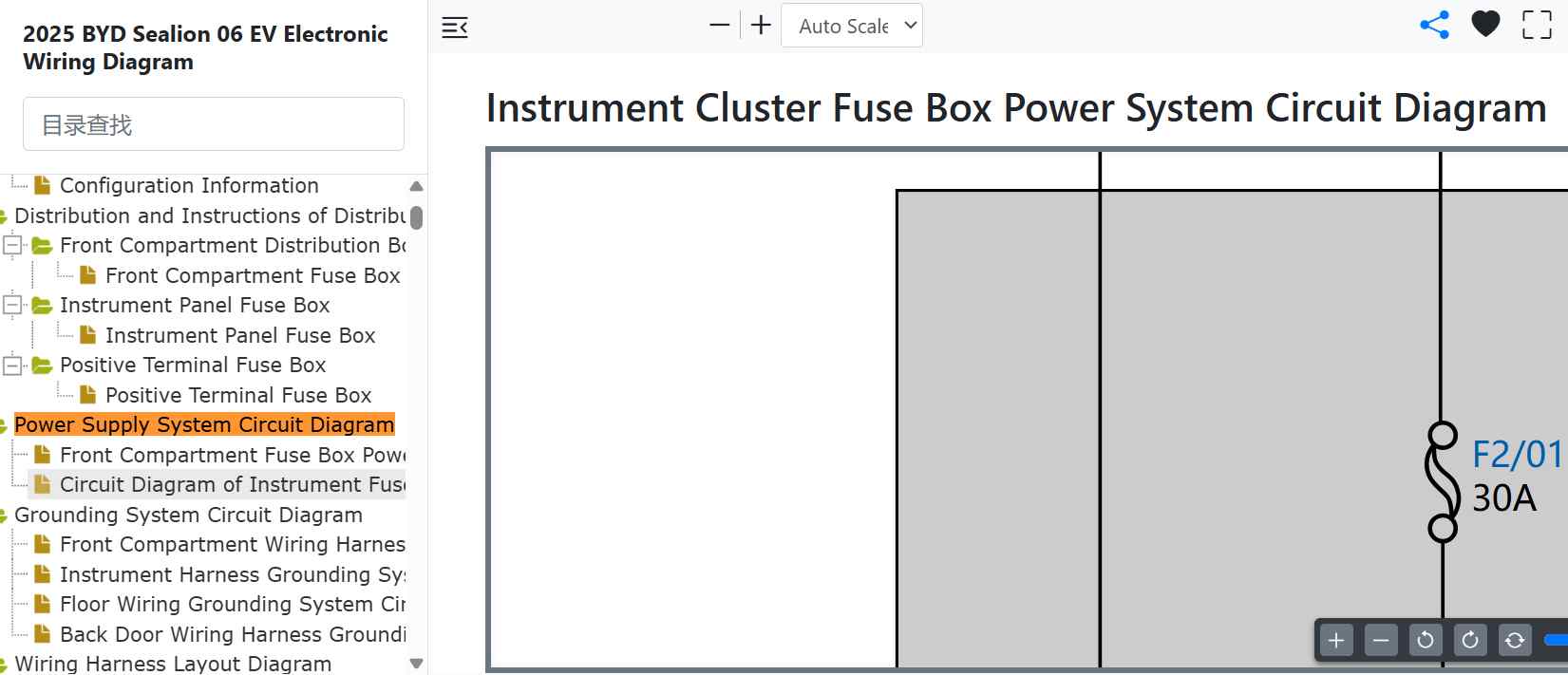Click the catalog search field

214,123
